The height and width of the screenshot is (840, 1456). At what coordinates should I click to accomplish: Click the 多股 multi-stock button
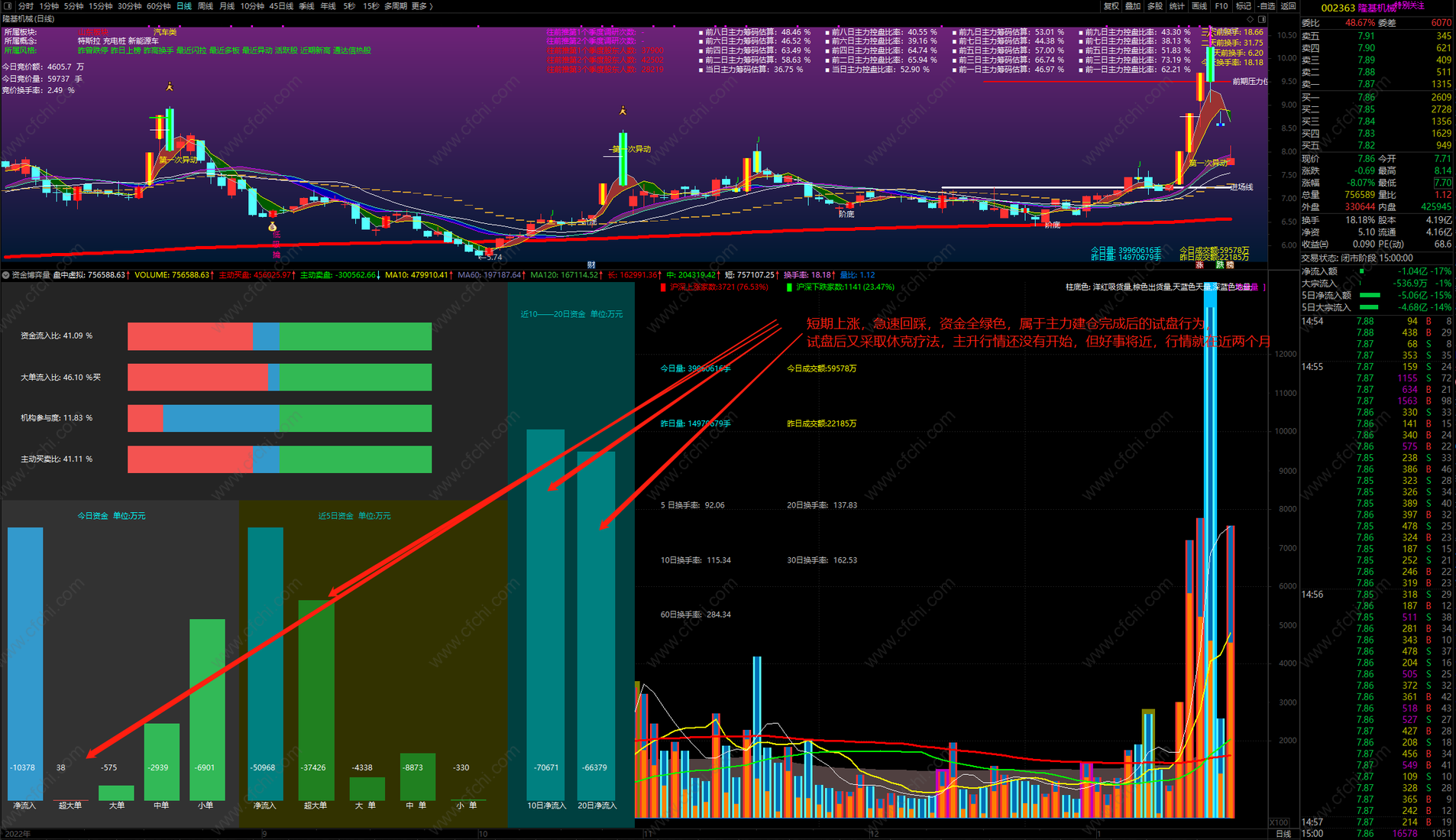[x=1155, y=6]
